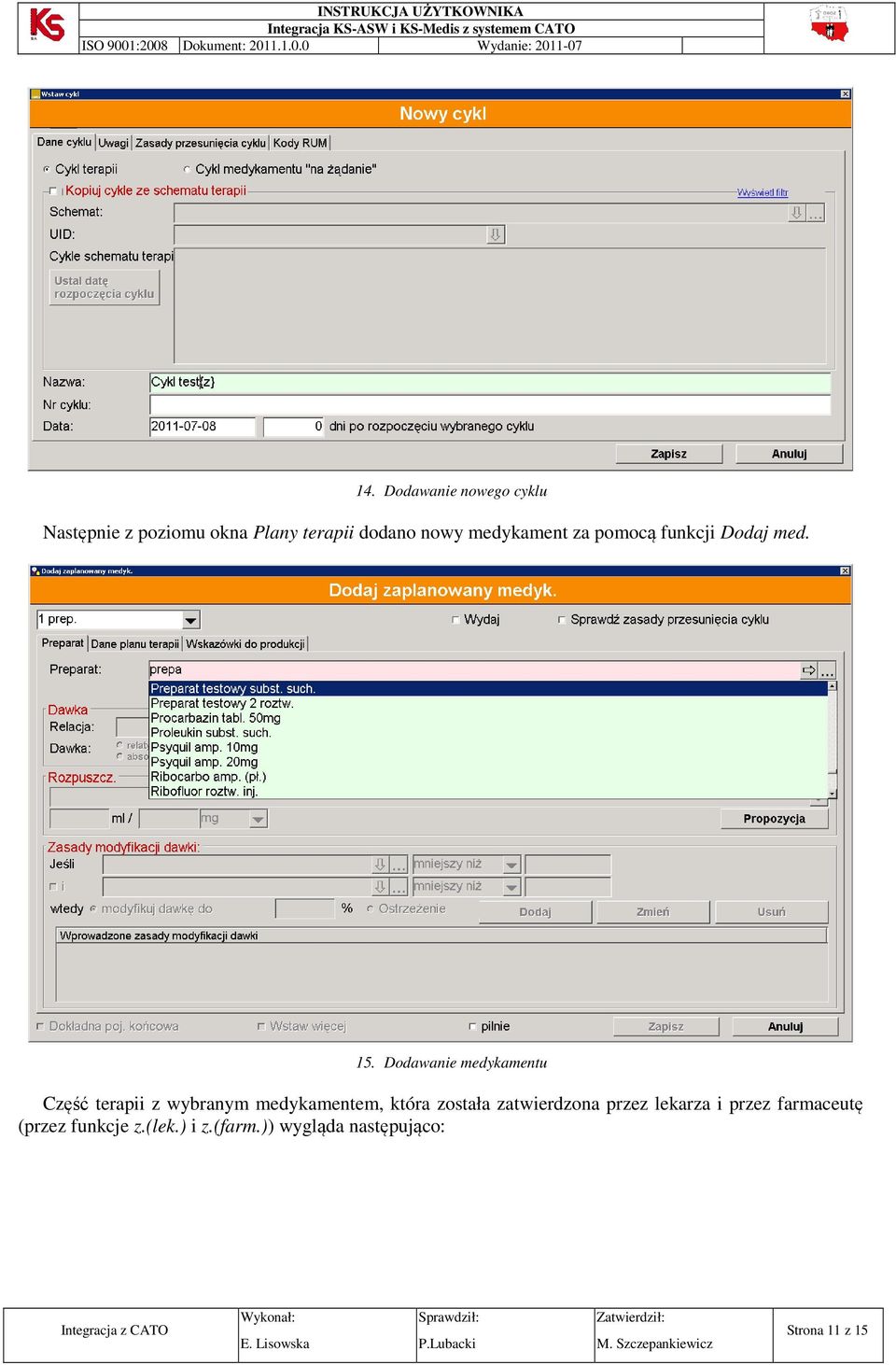Tick the Wydaj checkbox
The height and width of the screenshot is (1365, 896).
[455, 620]
